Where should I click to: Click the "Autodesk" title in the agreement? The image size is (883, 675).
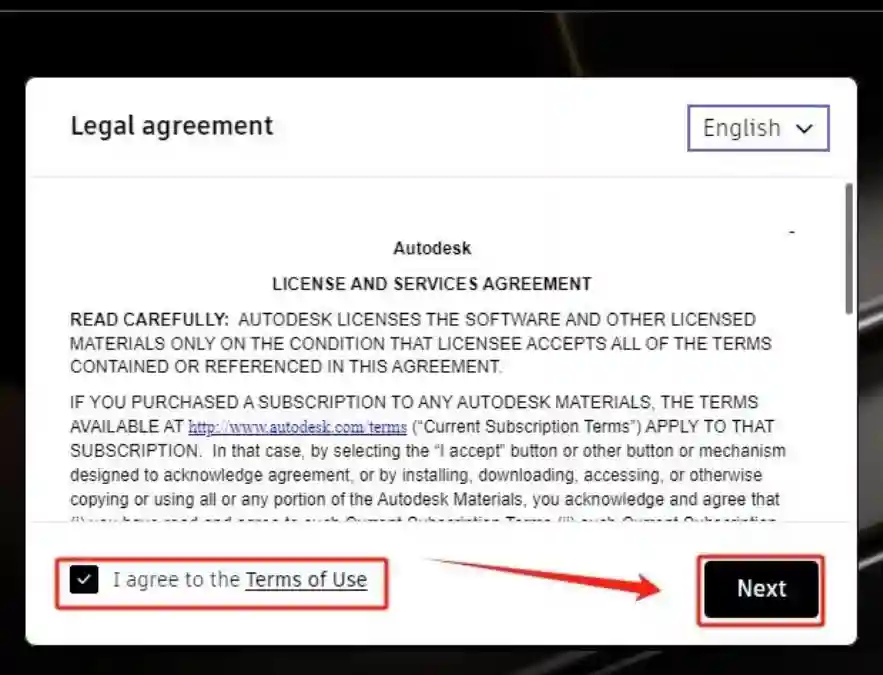[432, 248]
